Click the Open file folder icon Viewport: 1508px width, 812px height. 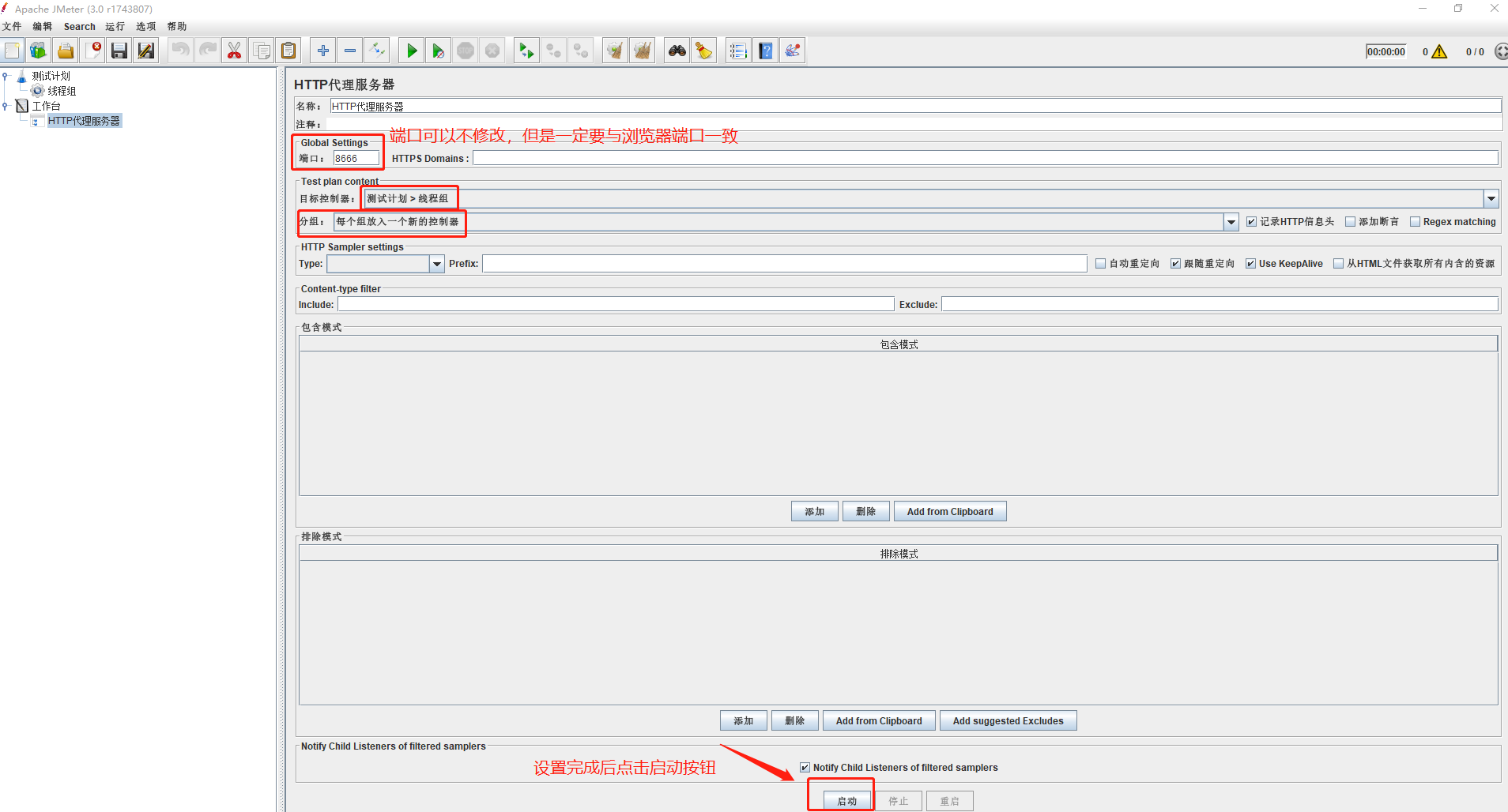[66, 51]
